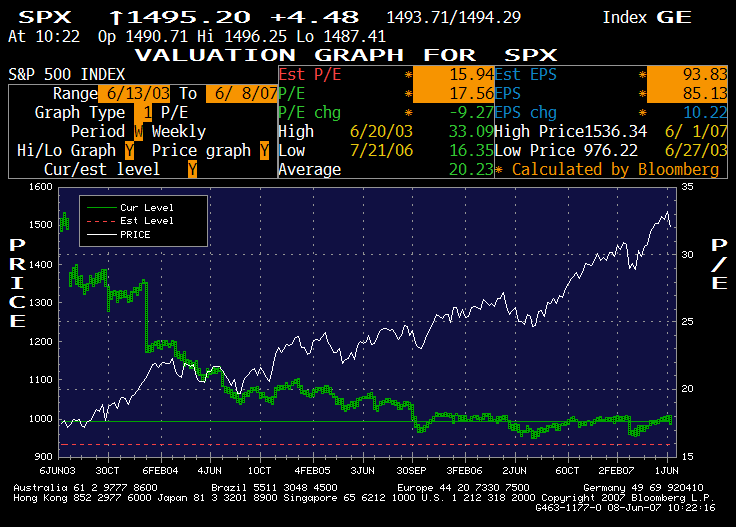The image size is (736, 527).
Task: Toggle the Cur/est level Y field
Action: 192,169
